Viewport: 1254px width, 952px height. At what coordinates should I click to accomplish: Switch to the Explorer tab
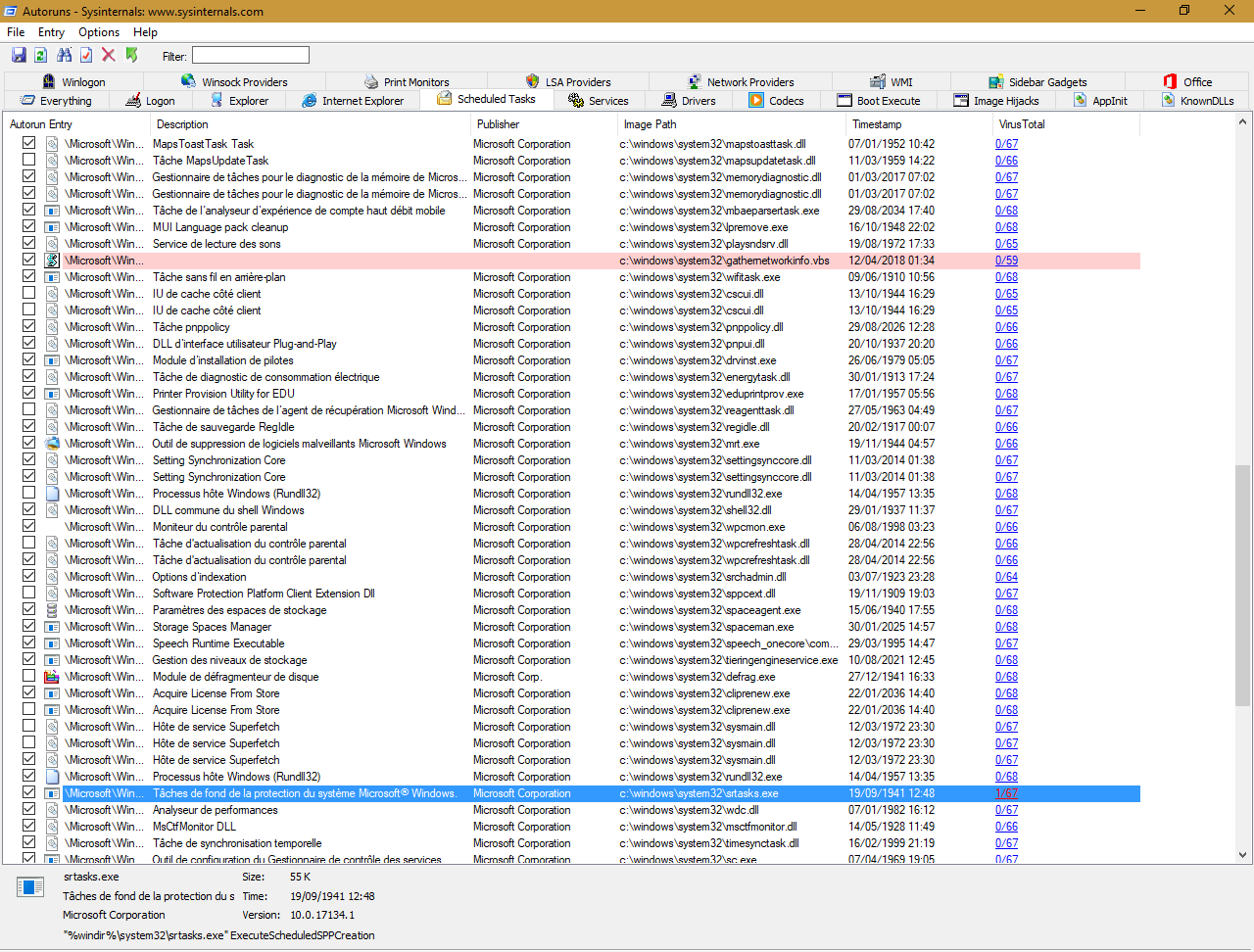(239, 100)
